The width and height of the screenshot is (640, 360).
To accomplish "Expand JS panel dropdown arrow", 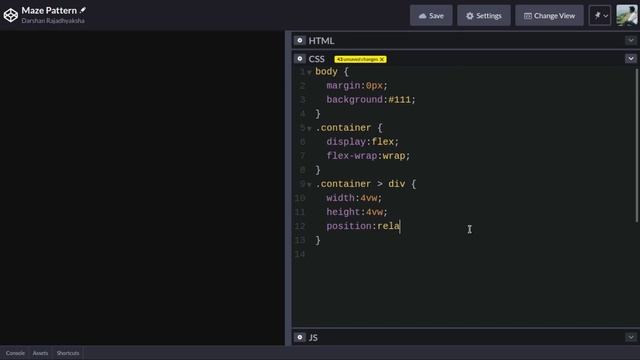I will point(631,337).
